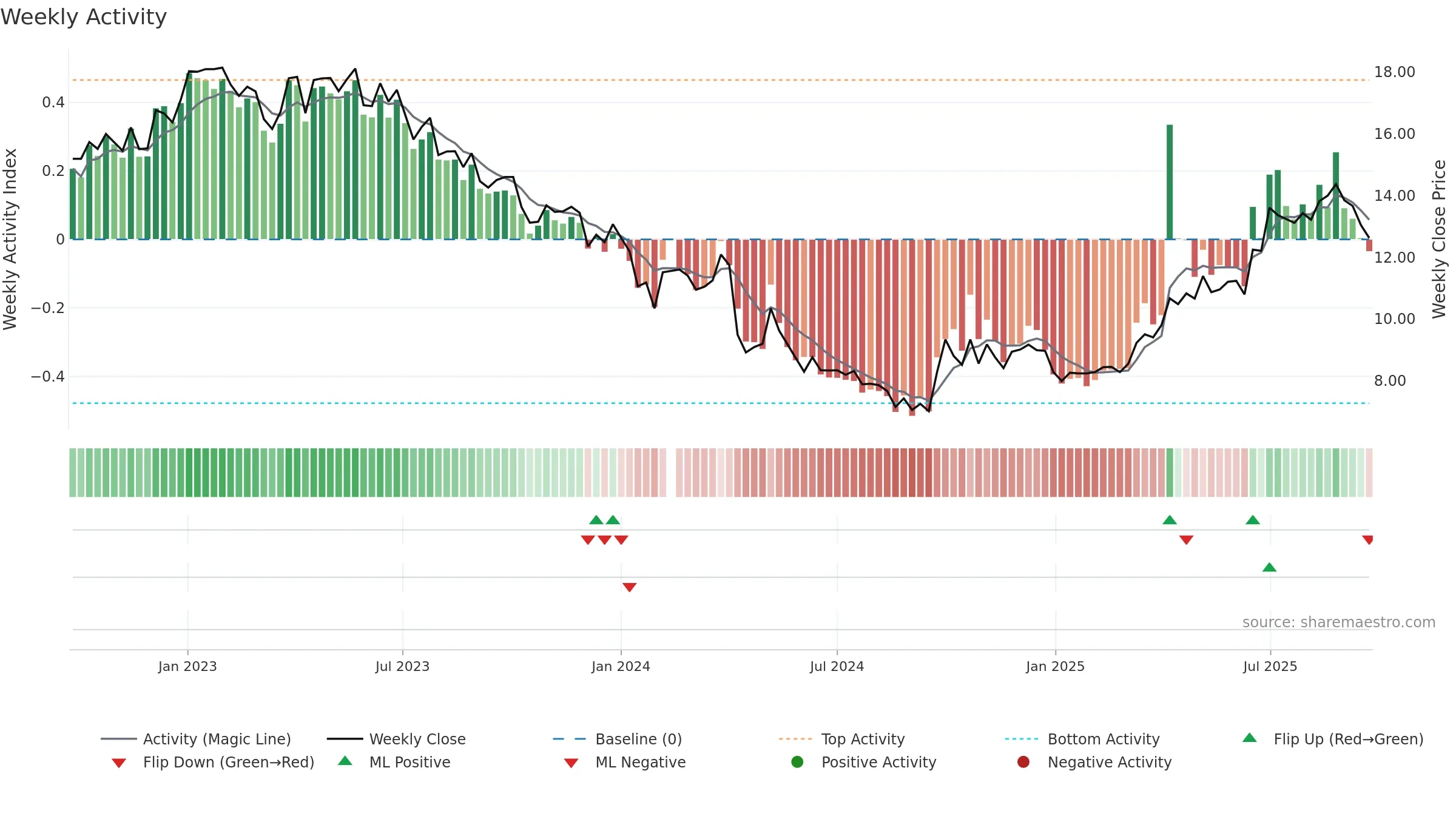Click the ML Positive legend triangle icon

345,761
